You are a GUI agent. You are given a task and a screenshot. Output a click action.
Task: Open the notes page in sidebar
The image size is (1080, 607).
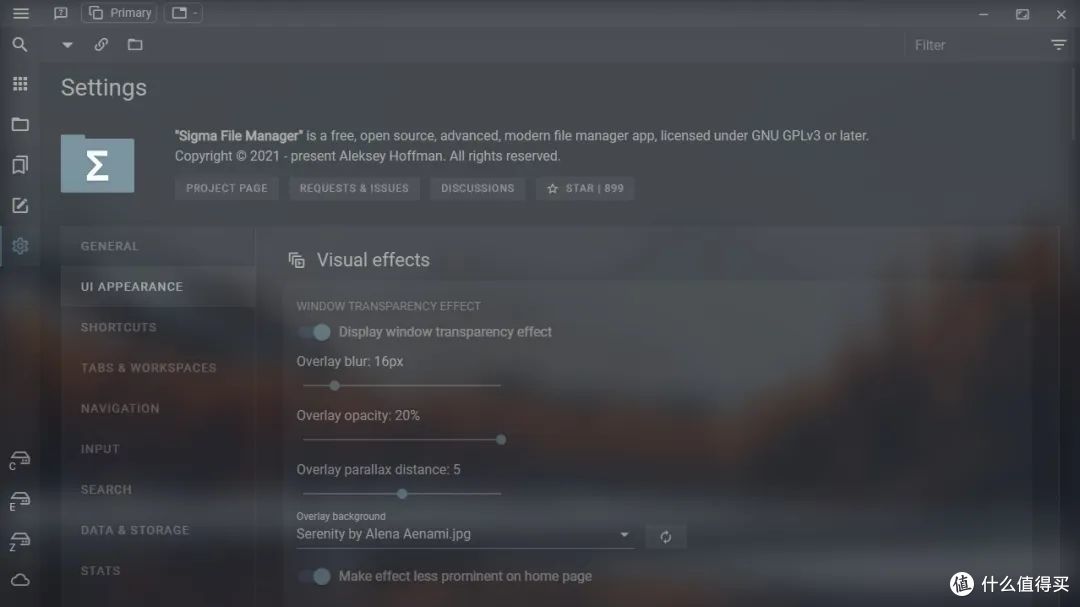pyautogui.click(x=20, y=205)
